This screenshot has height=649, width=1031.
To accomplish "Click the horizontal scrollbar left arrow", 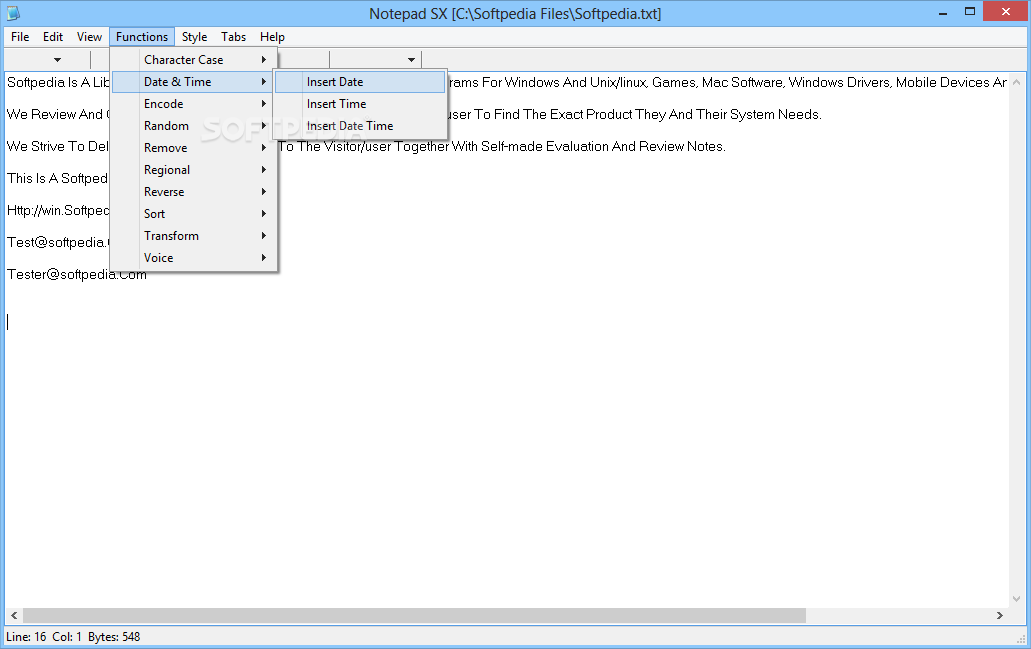I will (14, 615).
